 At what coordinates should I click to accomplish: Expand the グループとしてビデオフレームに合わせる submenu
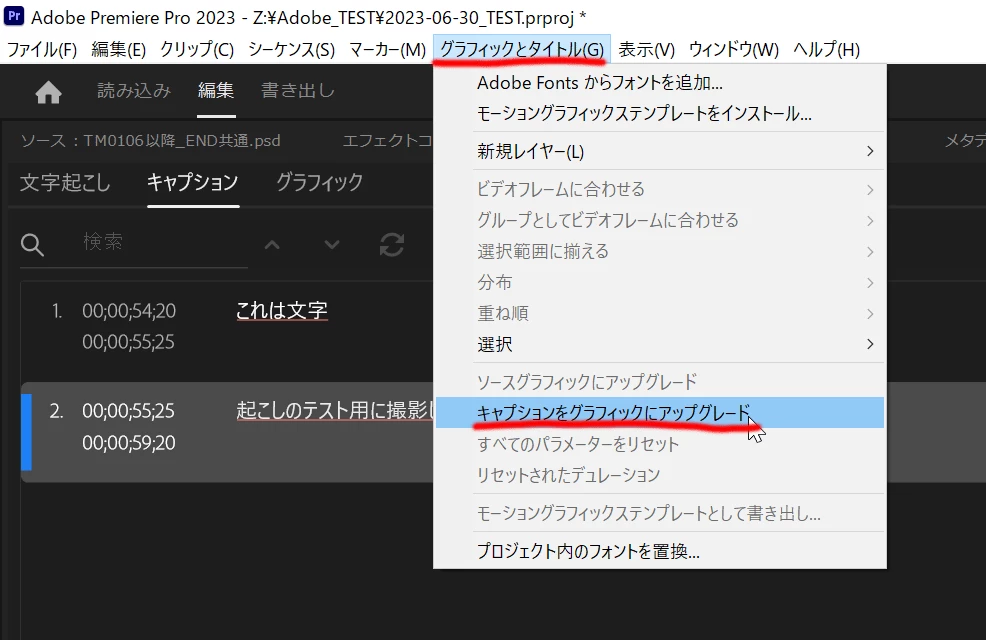tap(660, 220)
